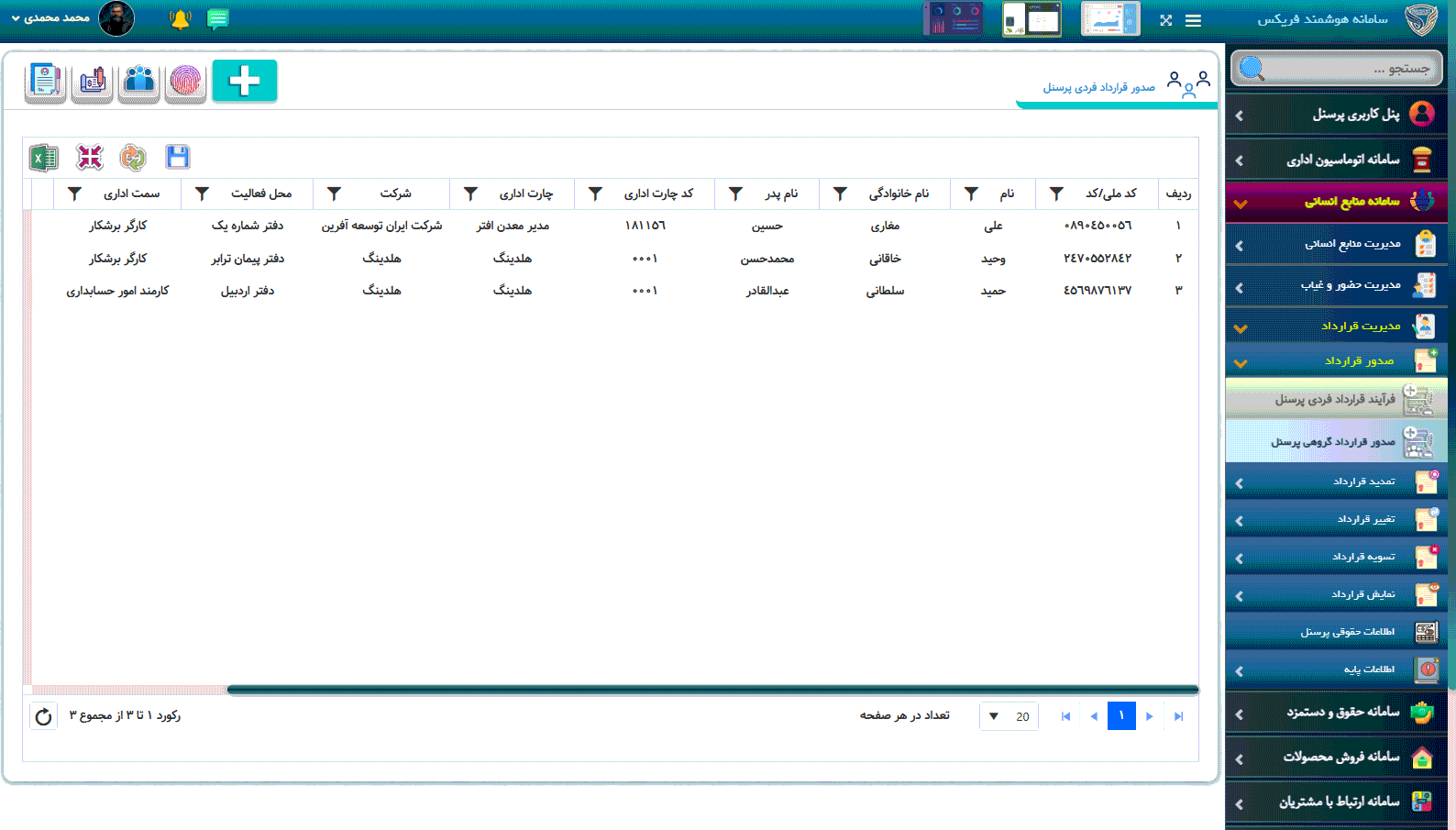Screen dimensions: 1456x830
Task: Open the fingerprint icon in top toolbar
Action: [x=185, y=82]
